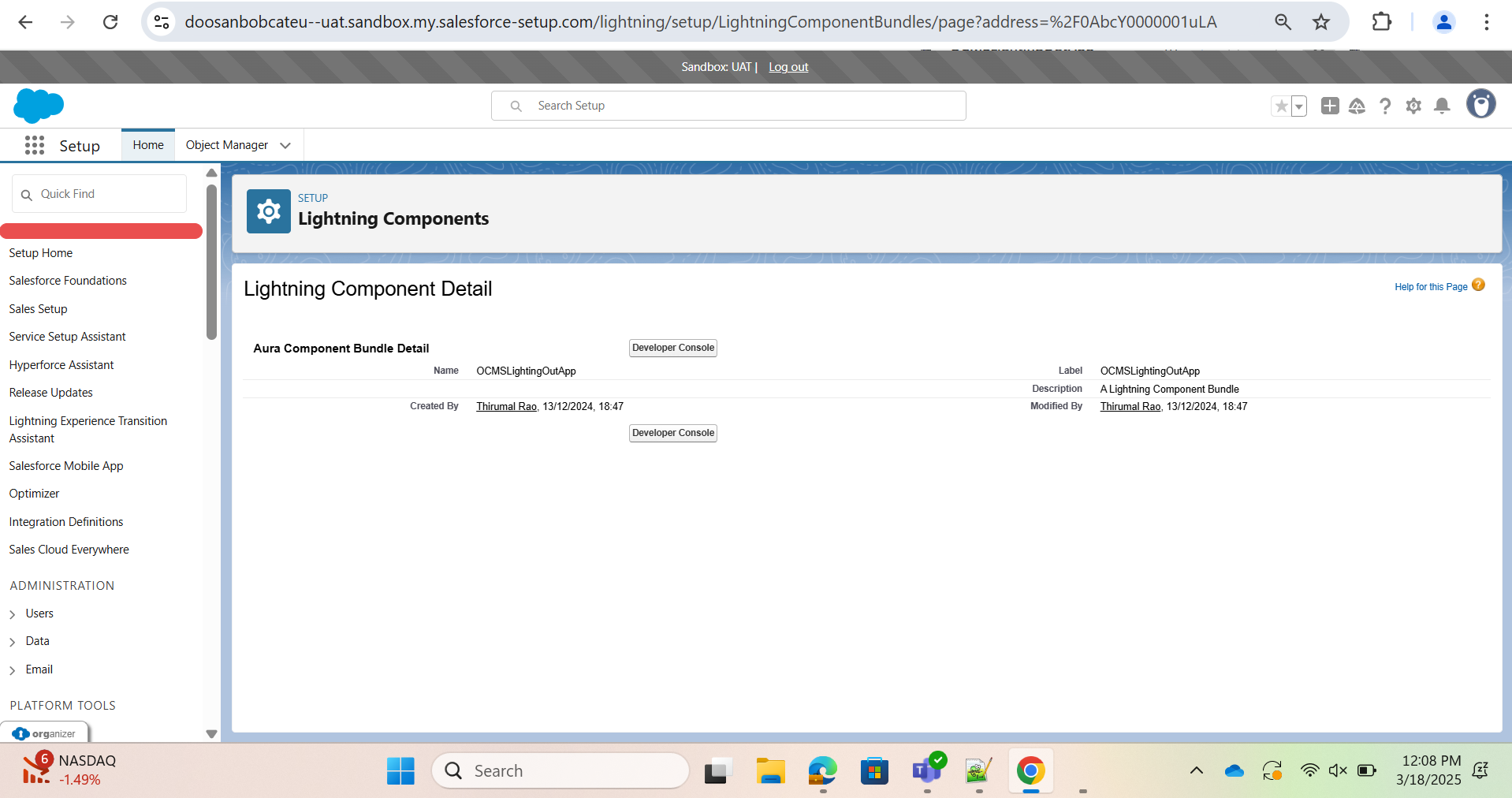The width and height of the screenshot is (1512, 798).
Task: Open File Explorer from the taskbar
Action: point(770,771)
